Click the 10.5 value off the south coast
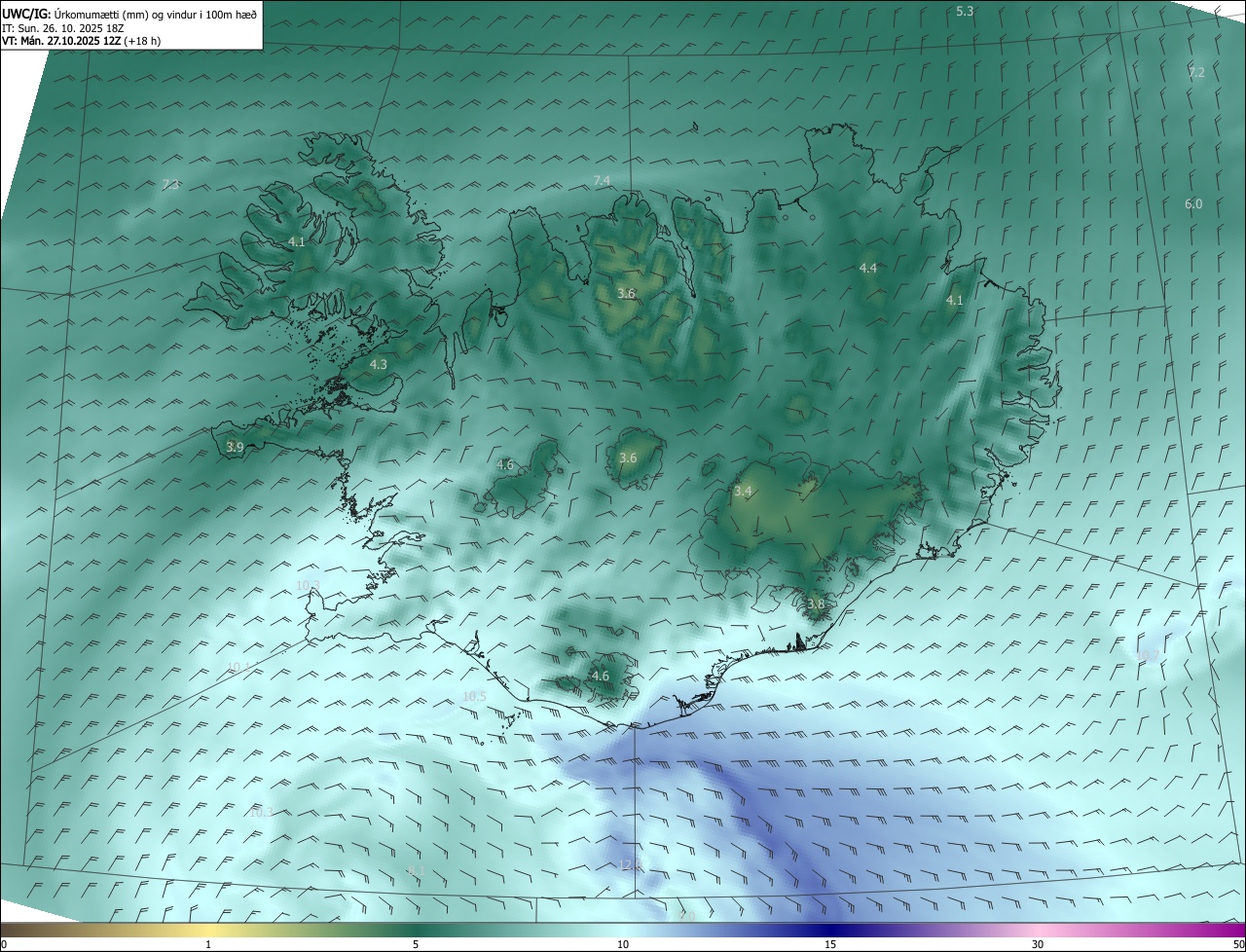The height and width of the screenshot is (952, 1246). tap(474, 697)
